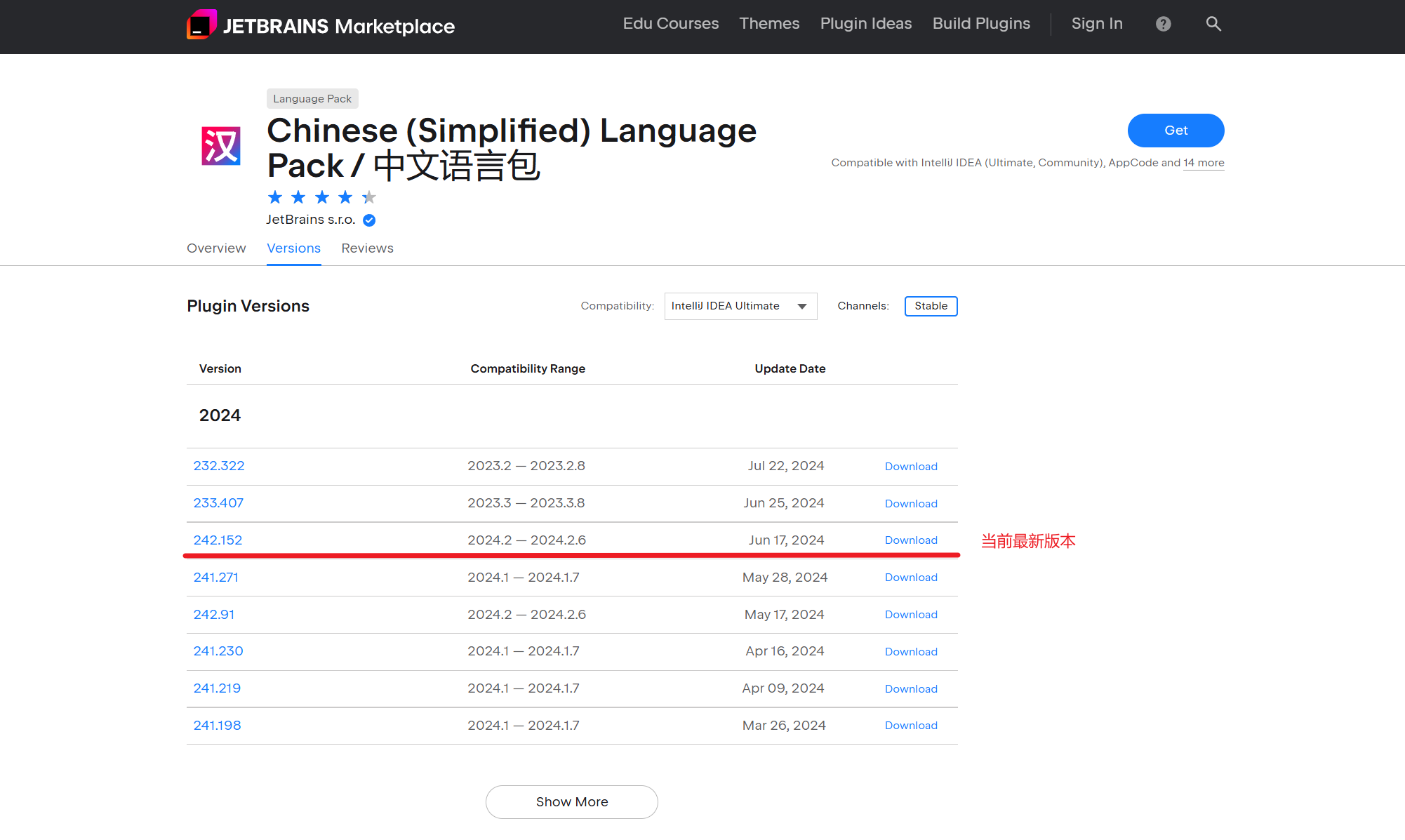This screenshot has width=1405, height=840.
Task: Click the Language Pack category tag
Action: pyautogui.click(x=312, y=99)
